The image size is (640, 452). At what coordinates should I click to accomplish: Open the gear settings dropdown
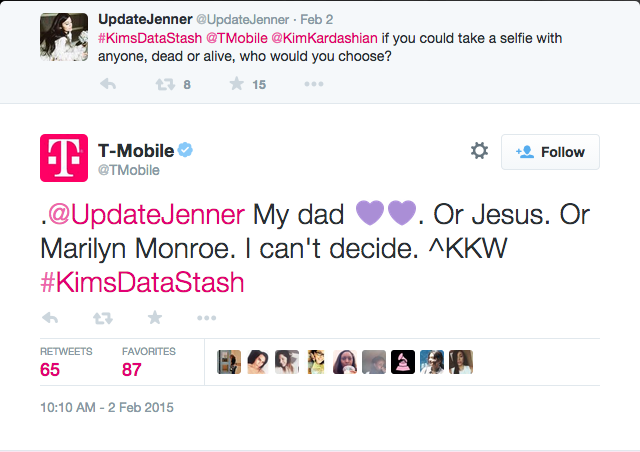click(x=479, y=151)
